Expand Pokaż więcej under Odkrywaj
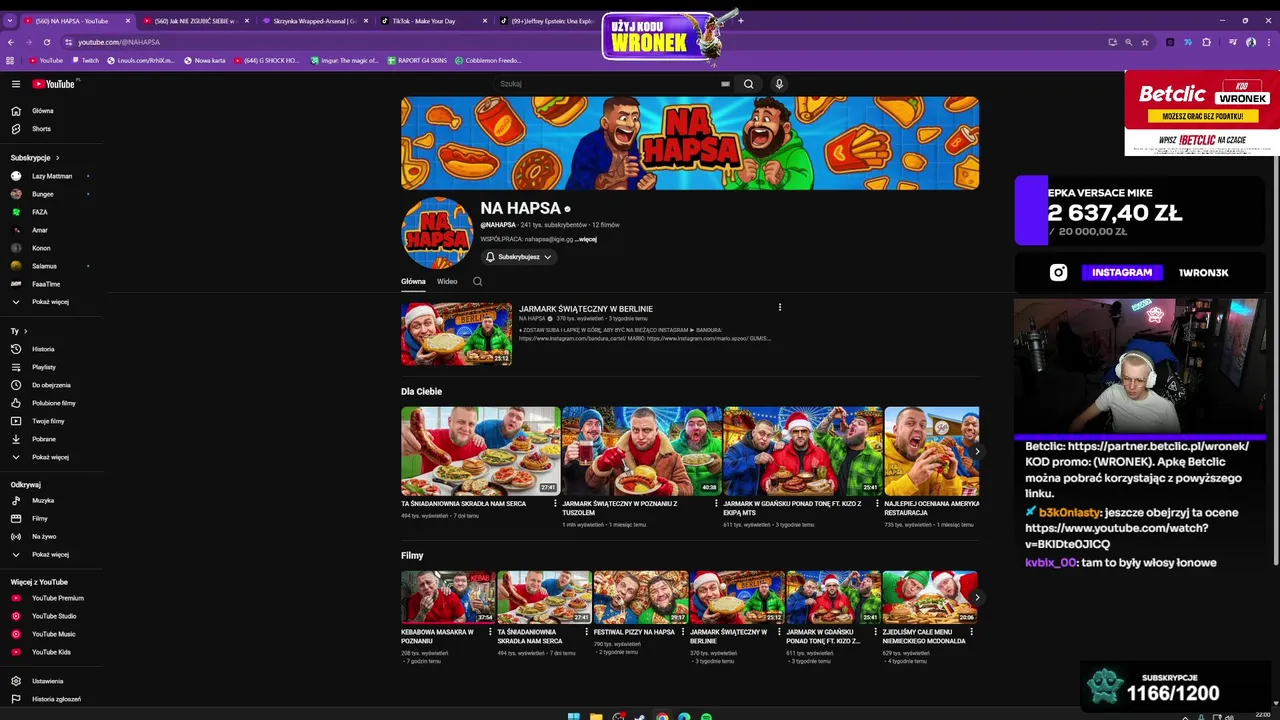Screen dimensions: 1280x720 coord(51,554)
